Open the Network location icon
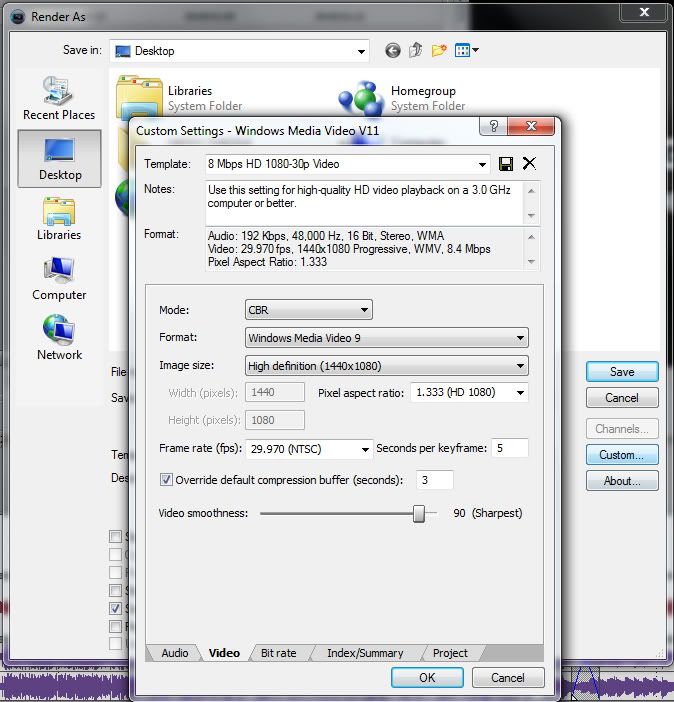 [59, 338]
